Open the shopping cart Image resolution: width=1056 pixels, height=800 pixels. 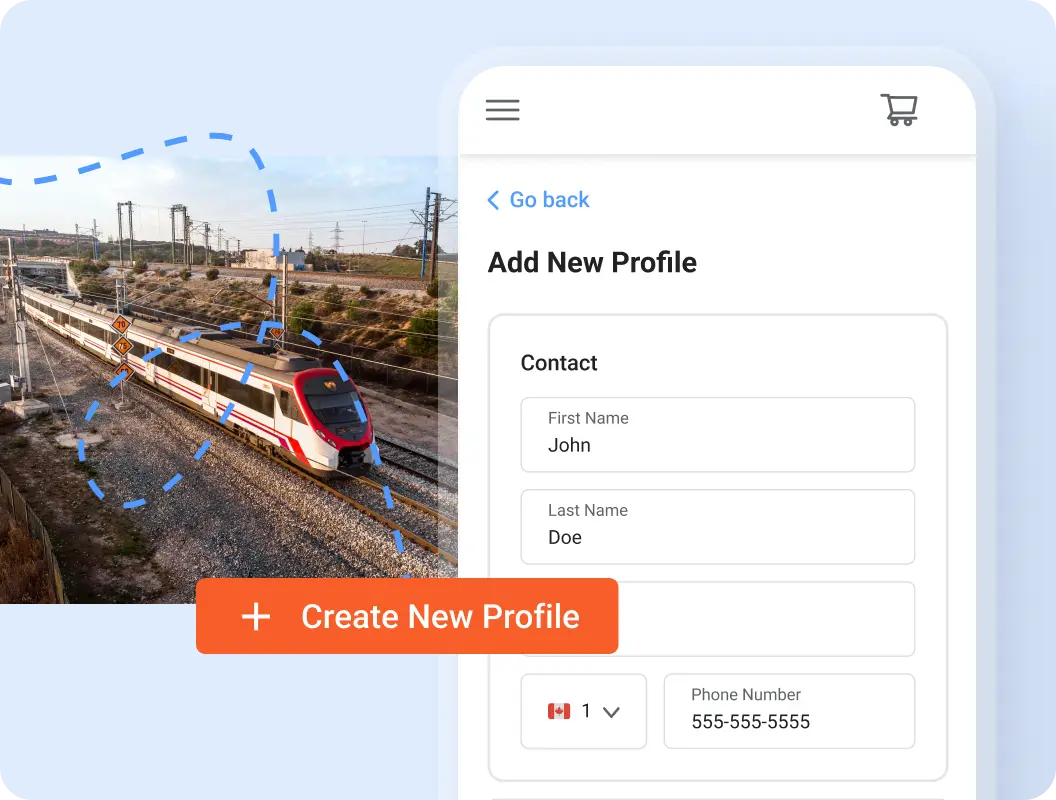click(x=899, y=110)
